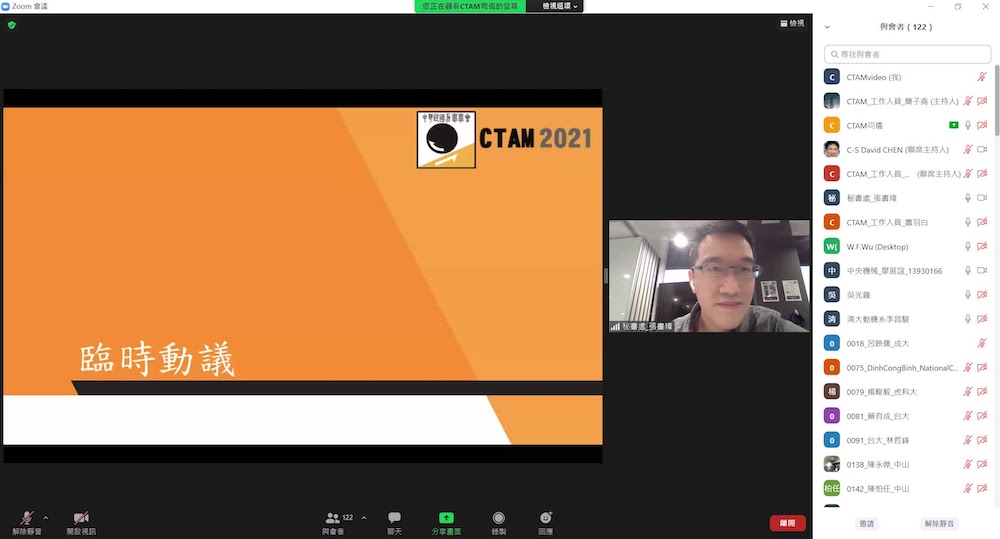This screenshot has width=1000, height=539.
Task: Select participant 0138_陳永傑_中山
Action: (906, 465)
